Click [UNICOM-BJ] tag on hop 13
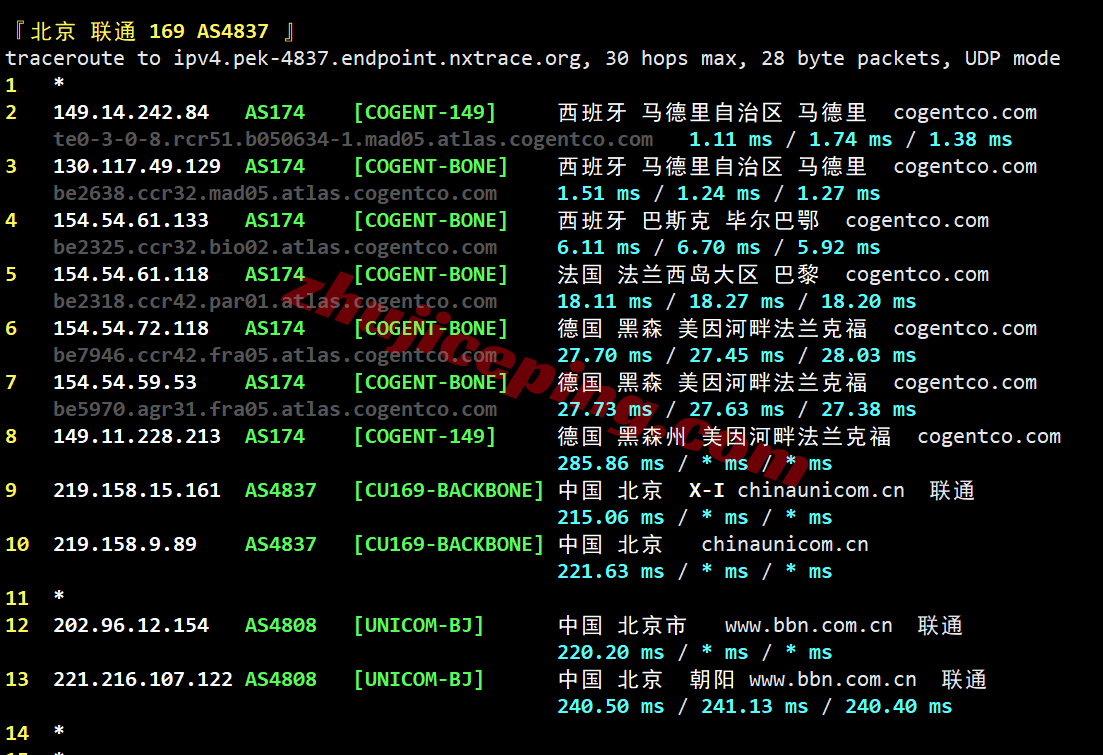Viewport: 1103px width, 755px height. coord(419,680)
